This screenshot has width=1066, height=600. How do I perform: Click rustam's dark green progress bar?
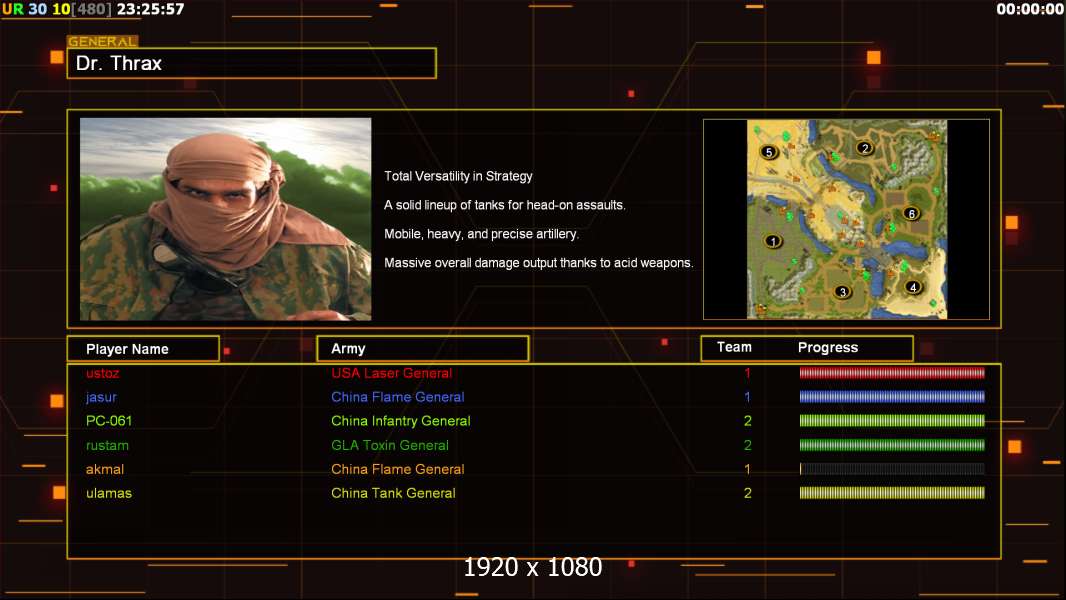point(892,445)
